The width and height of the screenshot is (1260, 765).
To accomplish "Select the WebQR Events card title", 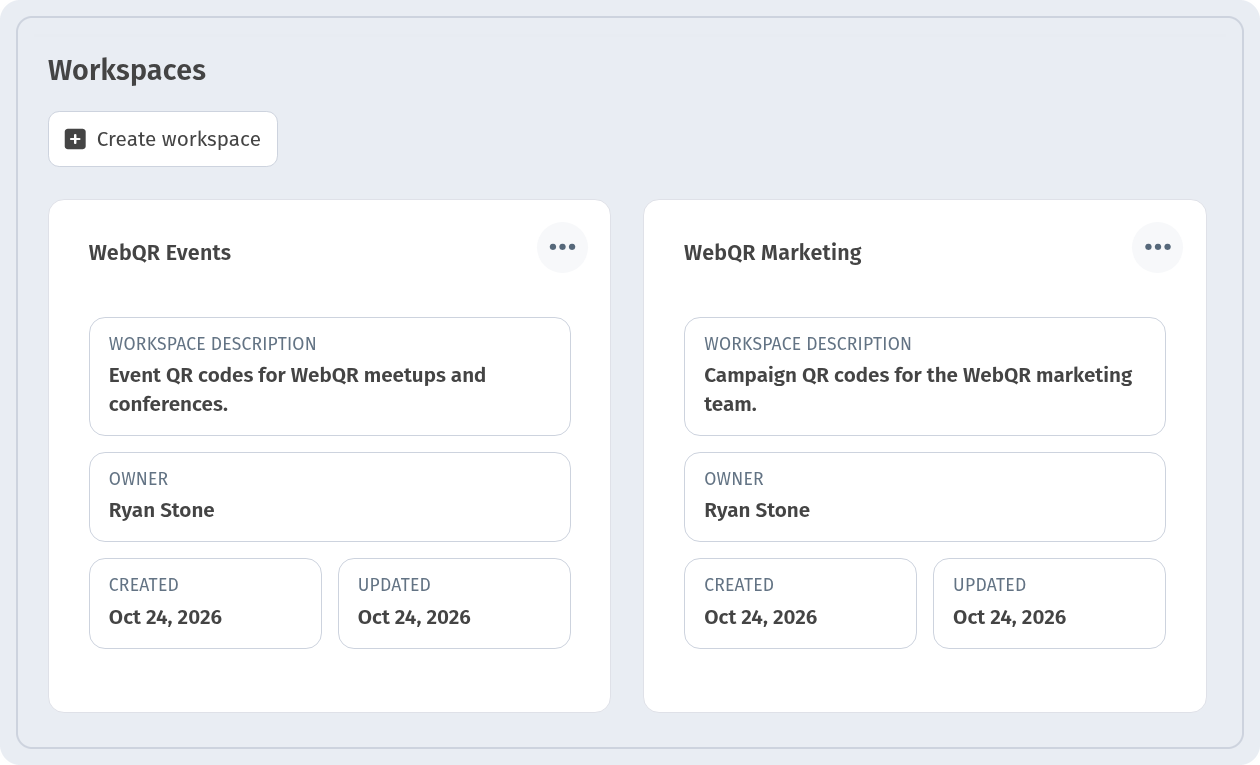I will pyautogui.click(x=160, y=253).
